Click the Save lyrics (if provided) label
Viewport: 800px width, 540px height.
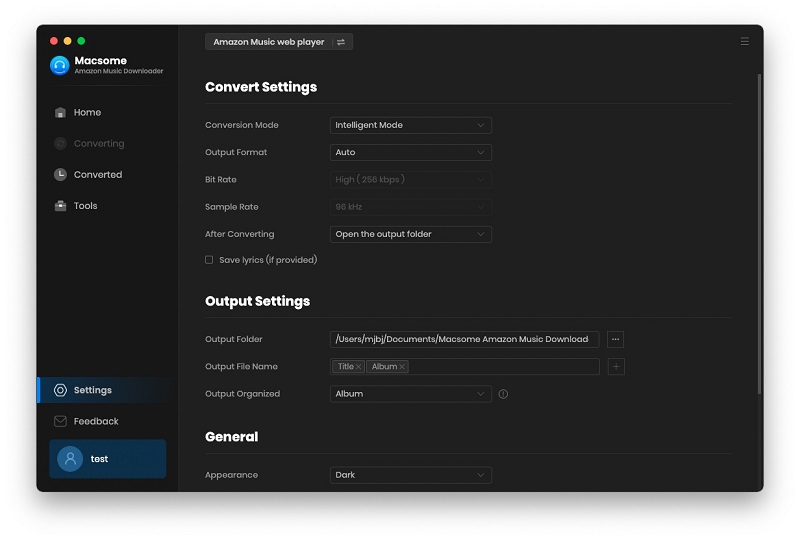pos(268,260)
